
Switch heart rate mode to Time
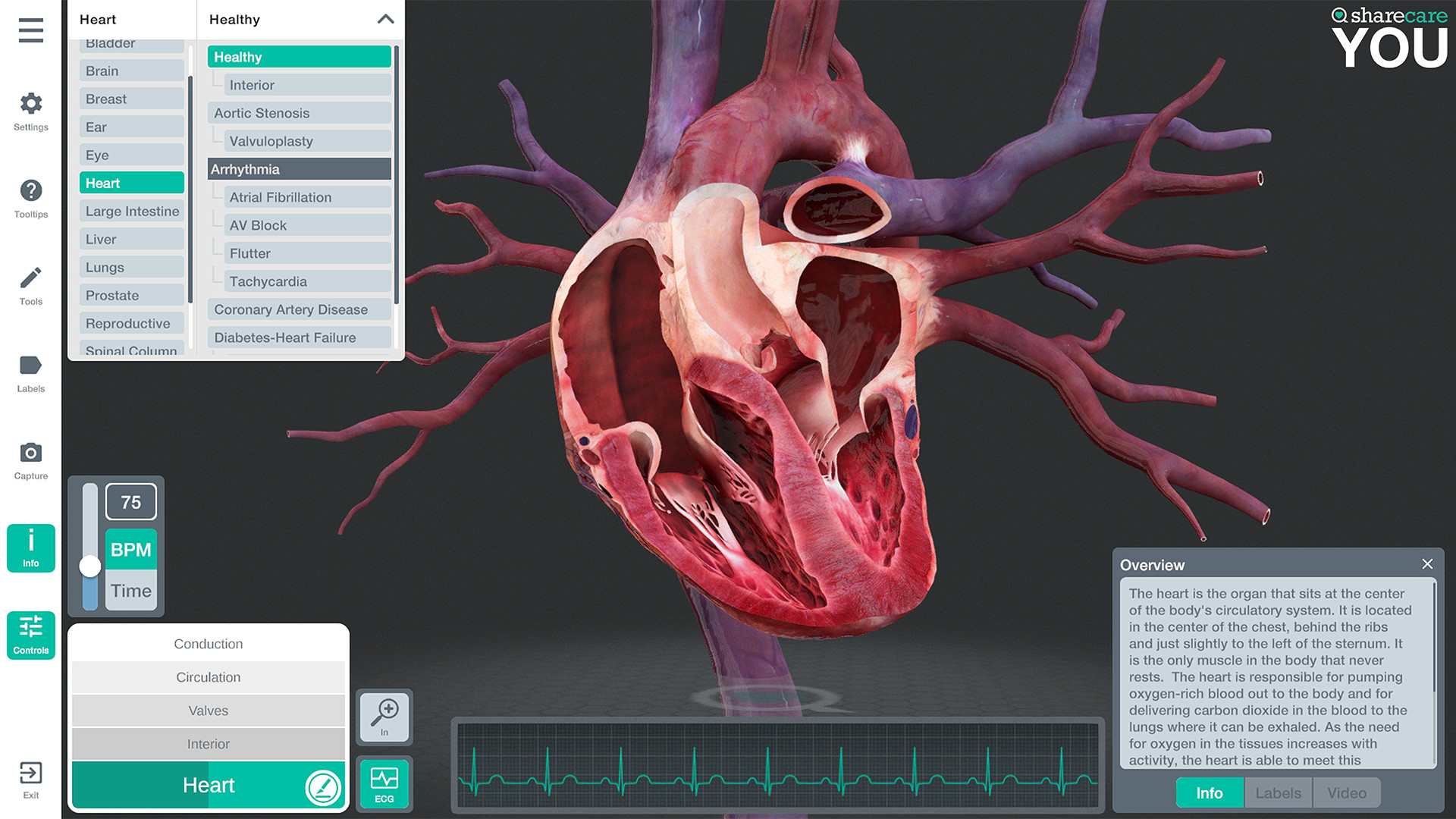131,591
